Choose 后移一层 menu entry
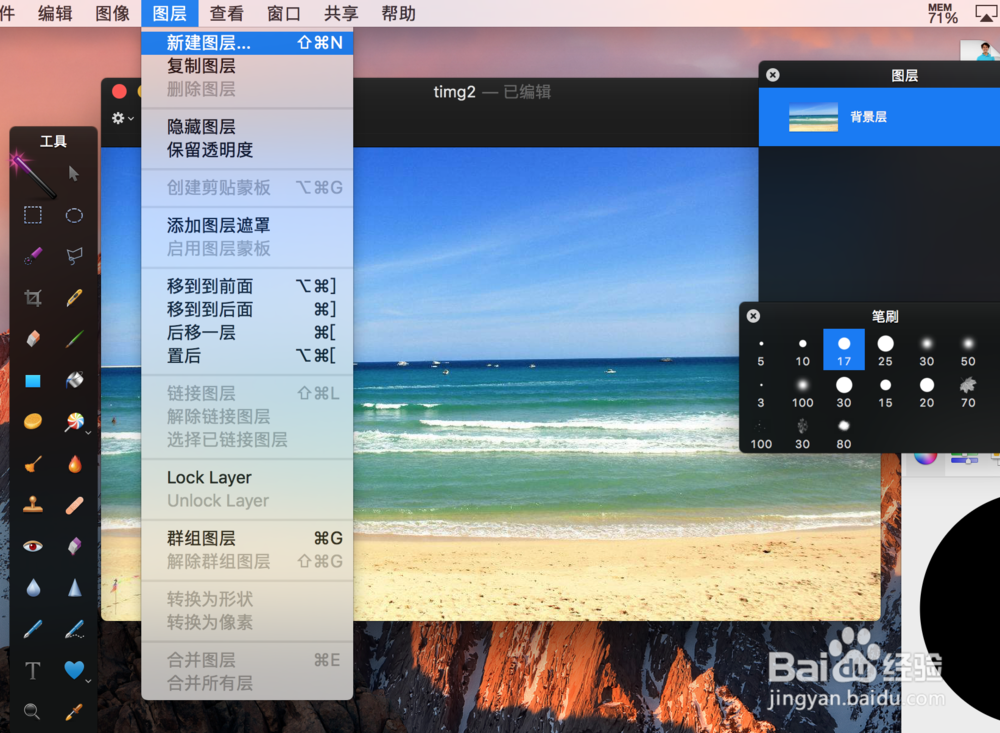The height and width of the screenshot is (733, 1000). (247, 332)
